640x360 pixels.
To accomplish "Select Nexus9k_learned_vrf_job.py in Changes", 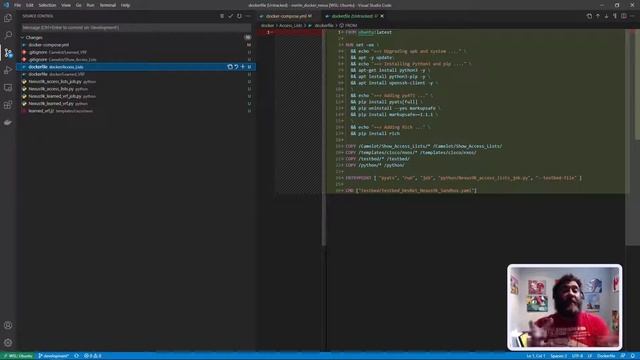I will [x=136, y=96].
